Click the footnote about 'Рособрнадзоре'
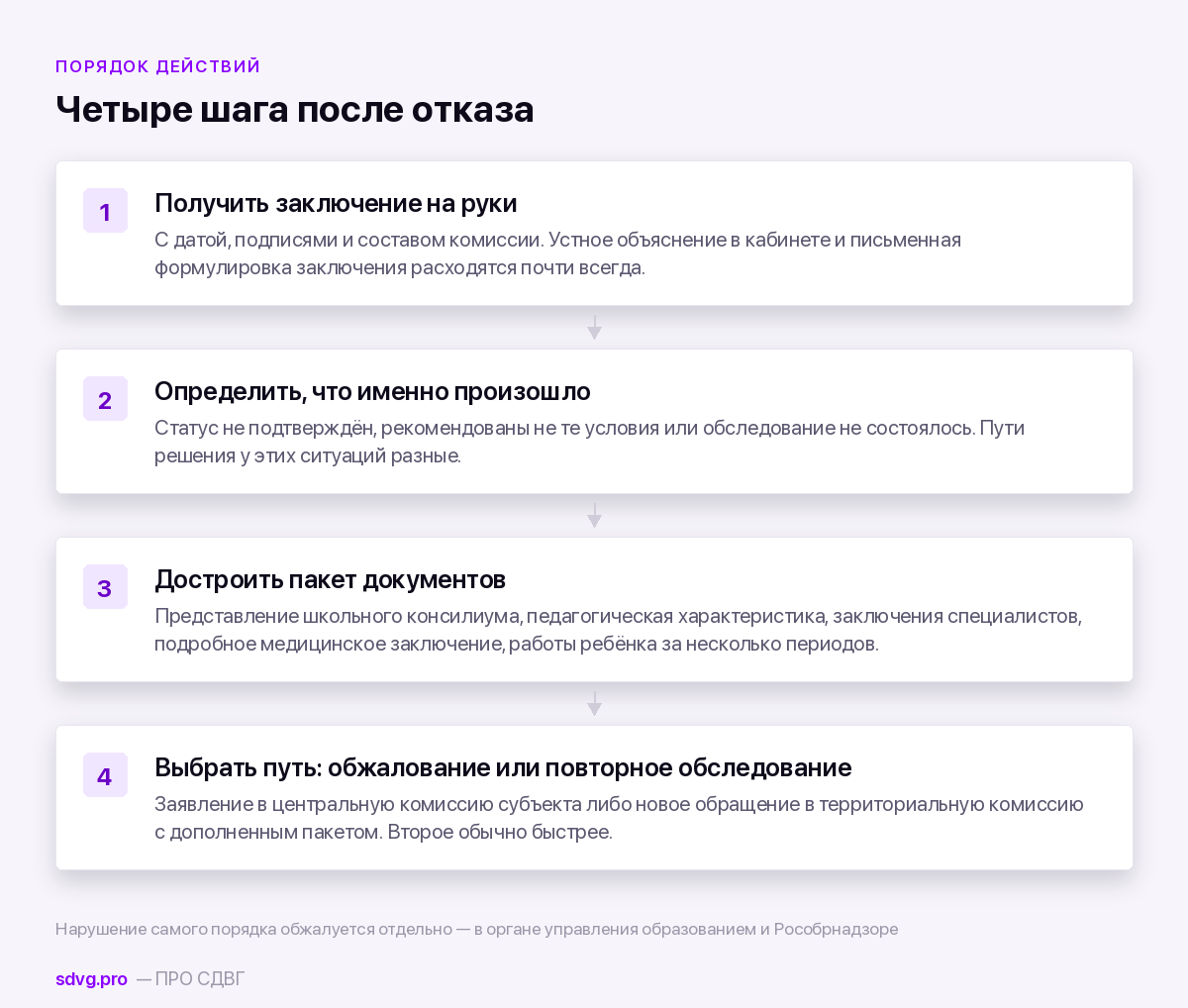This screenshot has height=1008, width=1188. (x=477, y=929)
